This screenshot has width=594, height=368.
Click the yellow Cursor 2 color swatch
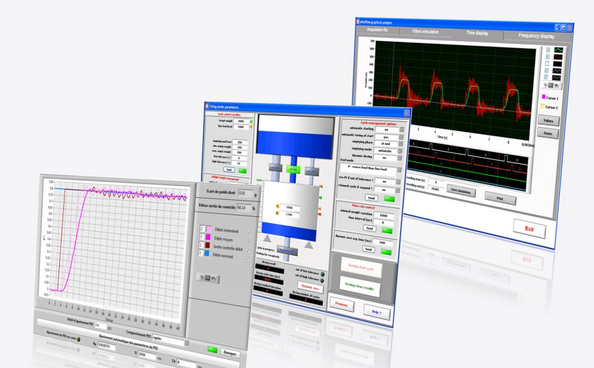(542, 106)
